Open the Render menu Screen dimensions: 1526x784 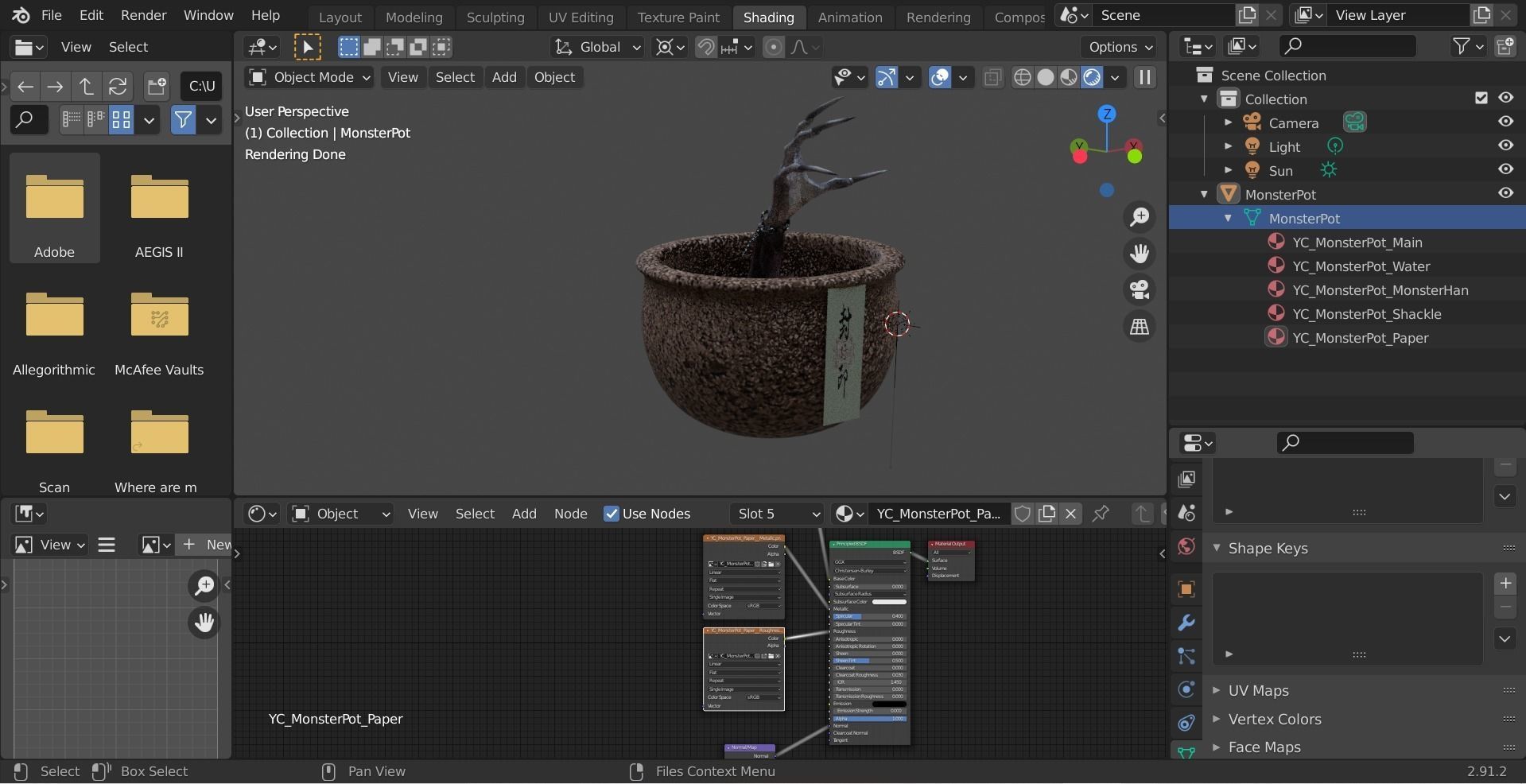coord(143,15)
